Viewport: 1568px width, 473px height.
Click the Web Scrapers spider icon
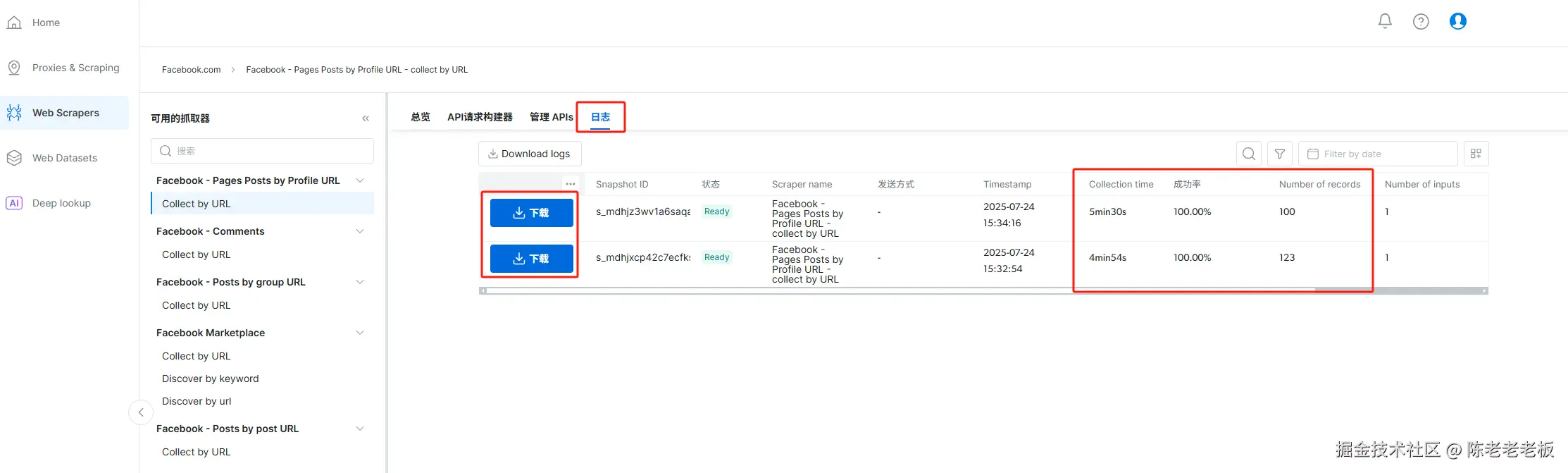(14, 113)
